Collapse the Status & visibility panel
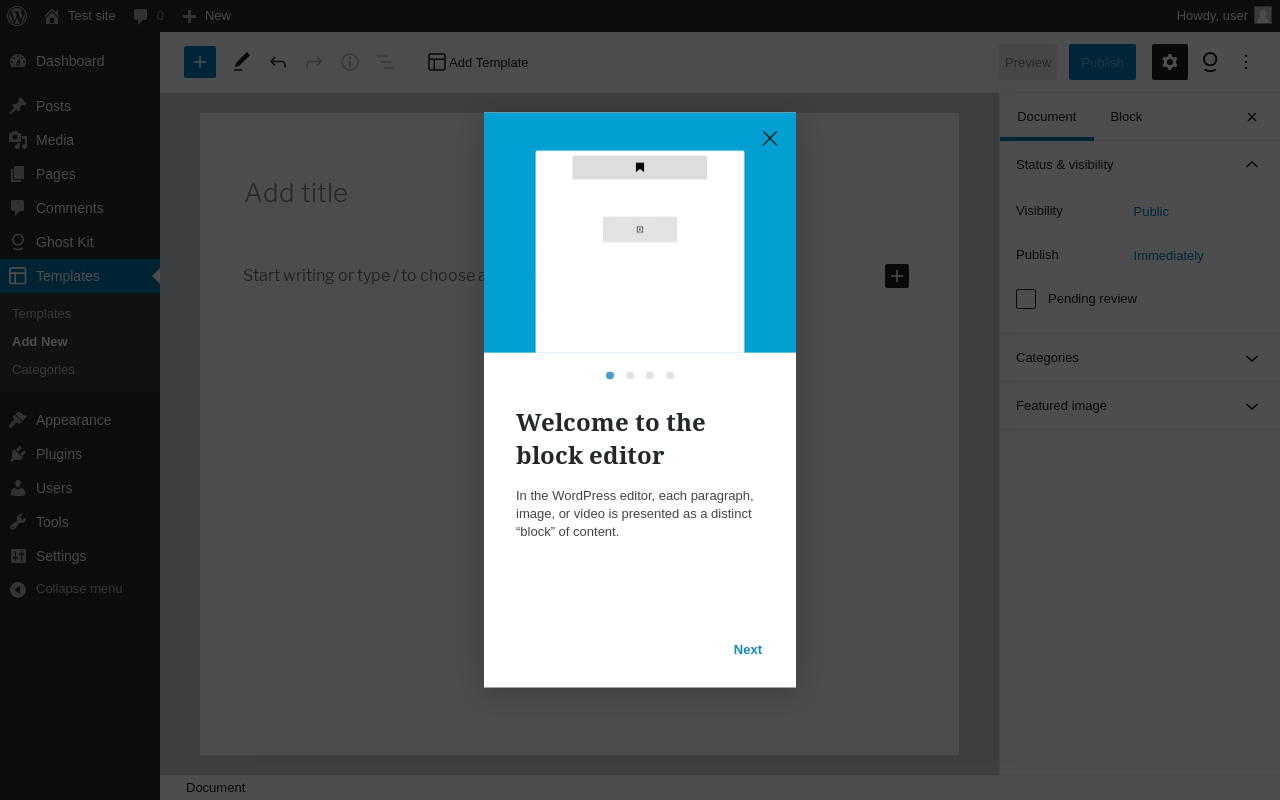The image size is (1280, 800). click(x=1139, y=164)
